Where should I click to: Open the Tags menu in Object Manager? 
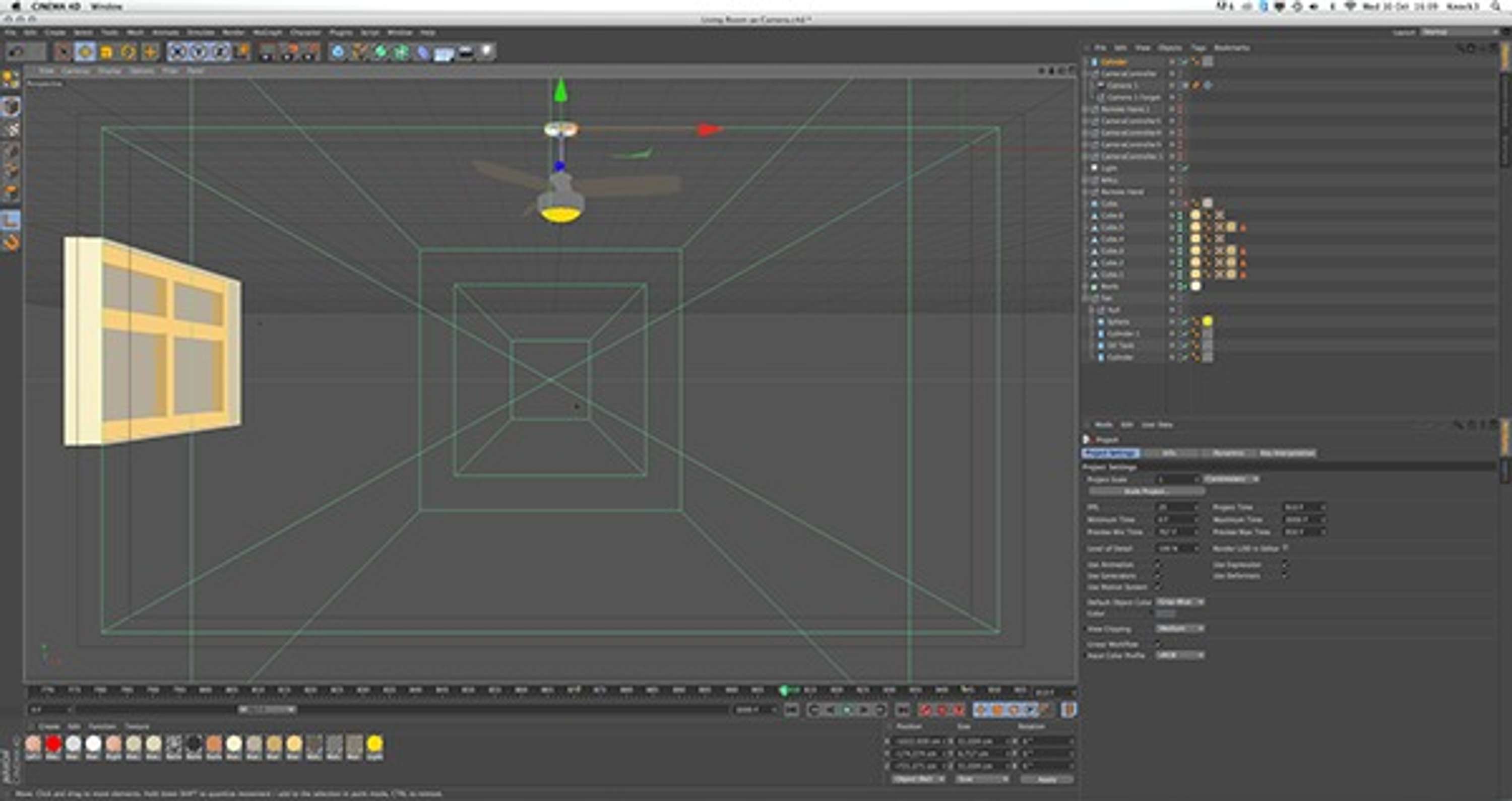(x=1198, y=48)
